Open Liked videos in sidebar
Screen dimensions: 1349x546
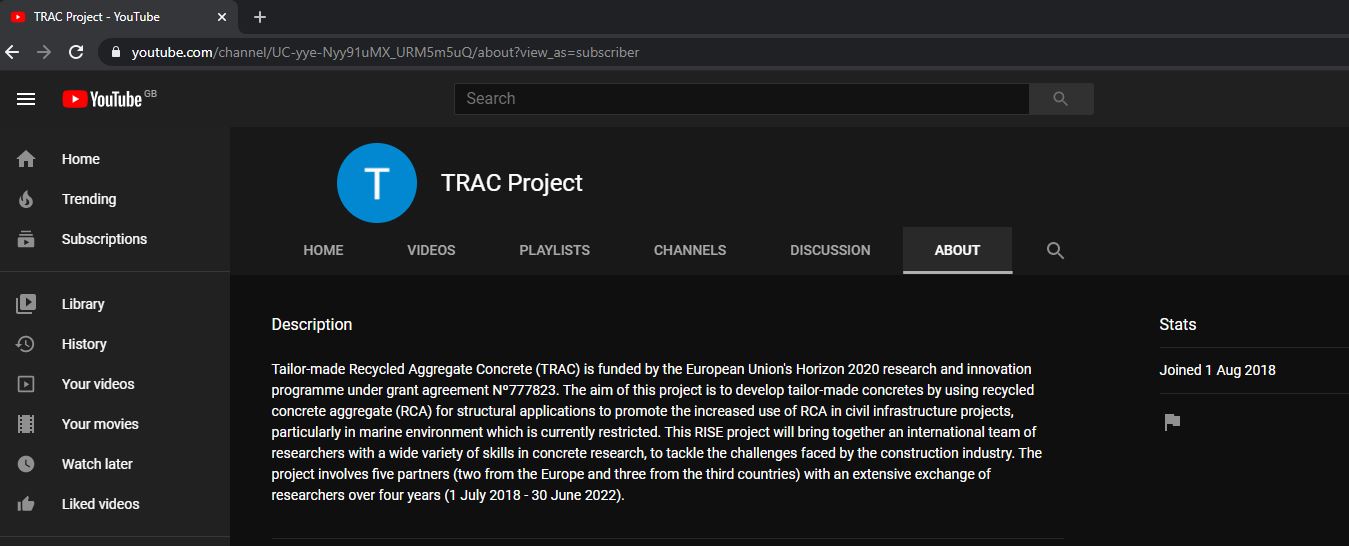point(100,504)
